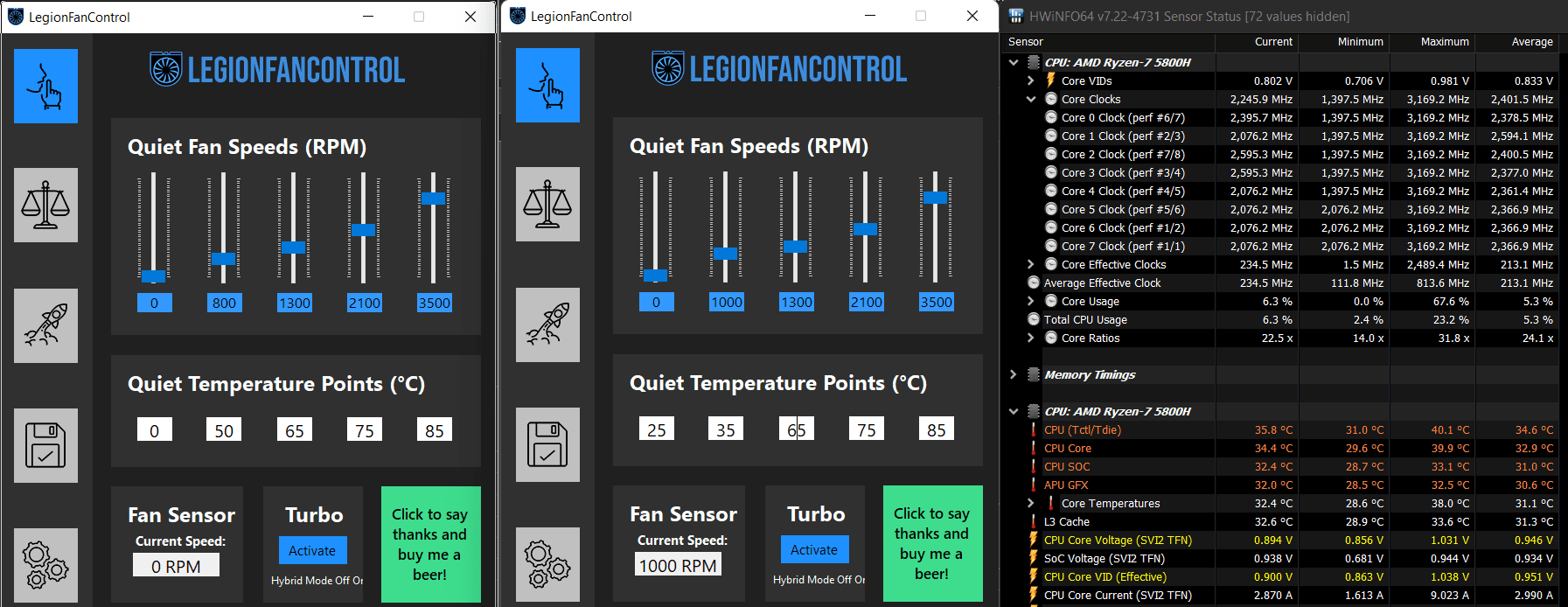Expand Core Ratios row
Viewport: 1568px width, 607px height.
1031,338
